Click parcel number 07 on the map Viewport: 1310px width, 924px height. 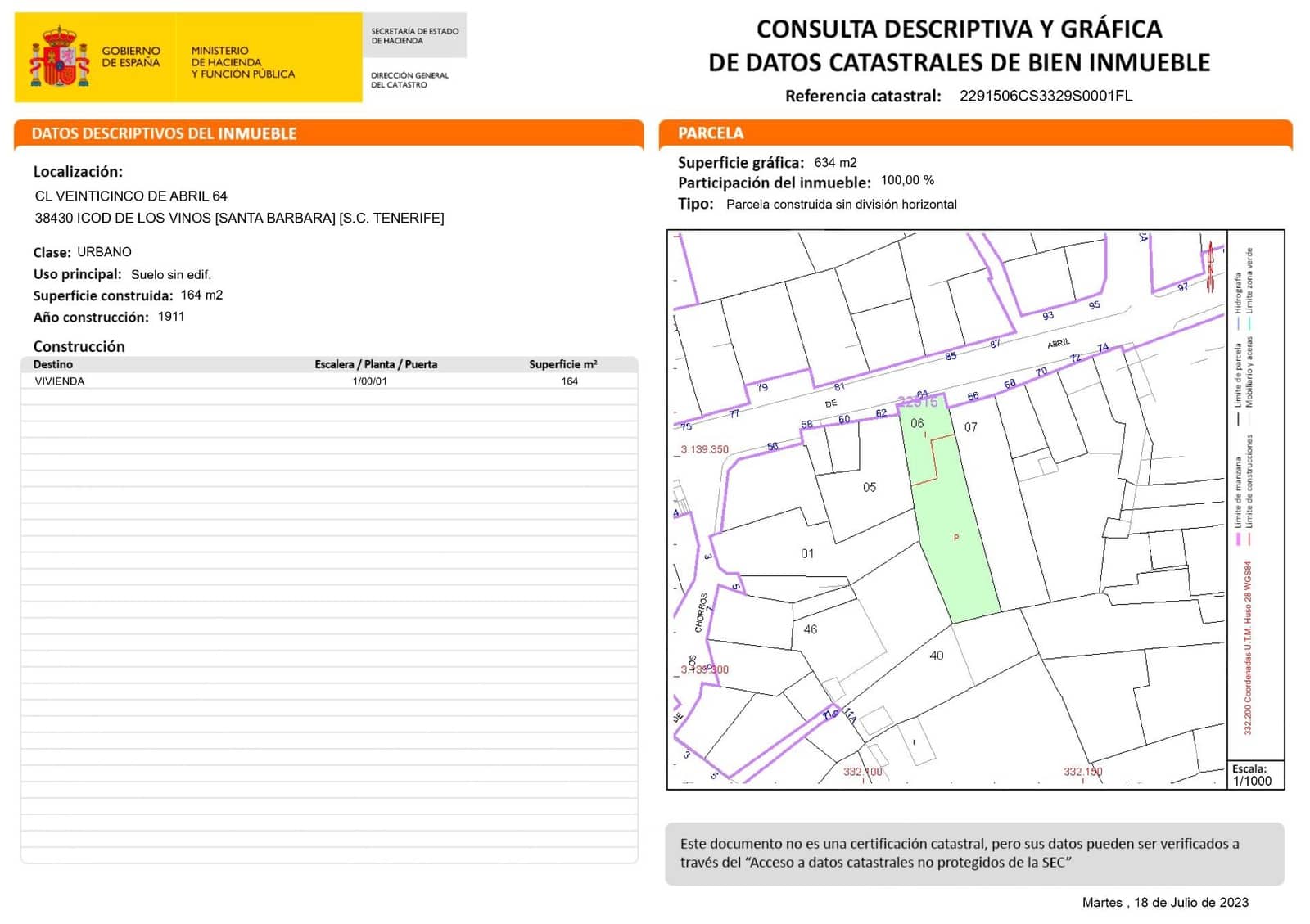[x=970, y=427]
